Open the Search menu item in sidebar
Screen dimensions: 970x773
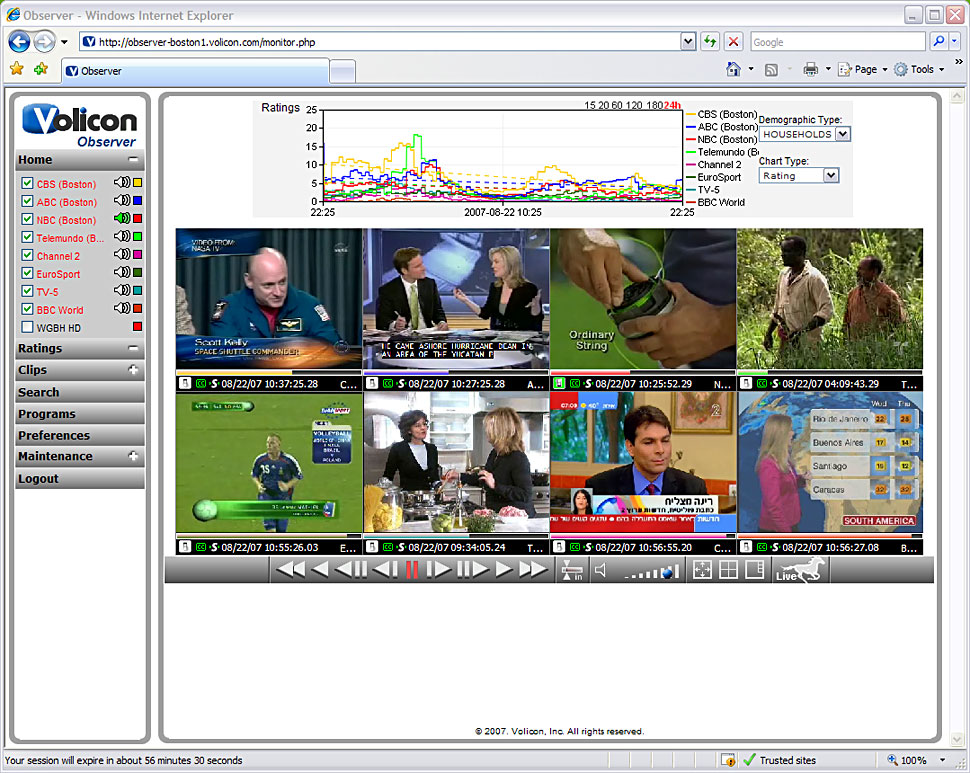click(x=39, y=392)
